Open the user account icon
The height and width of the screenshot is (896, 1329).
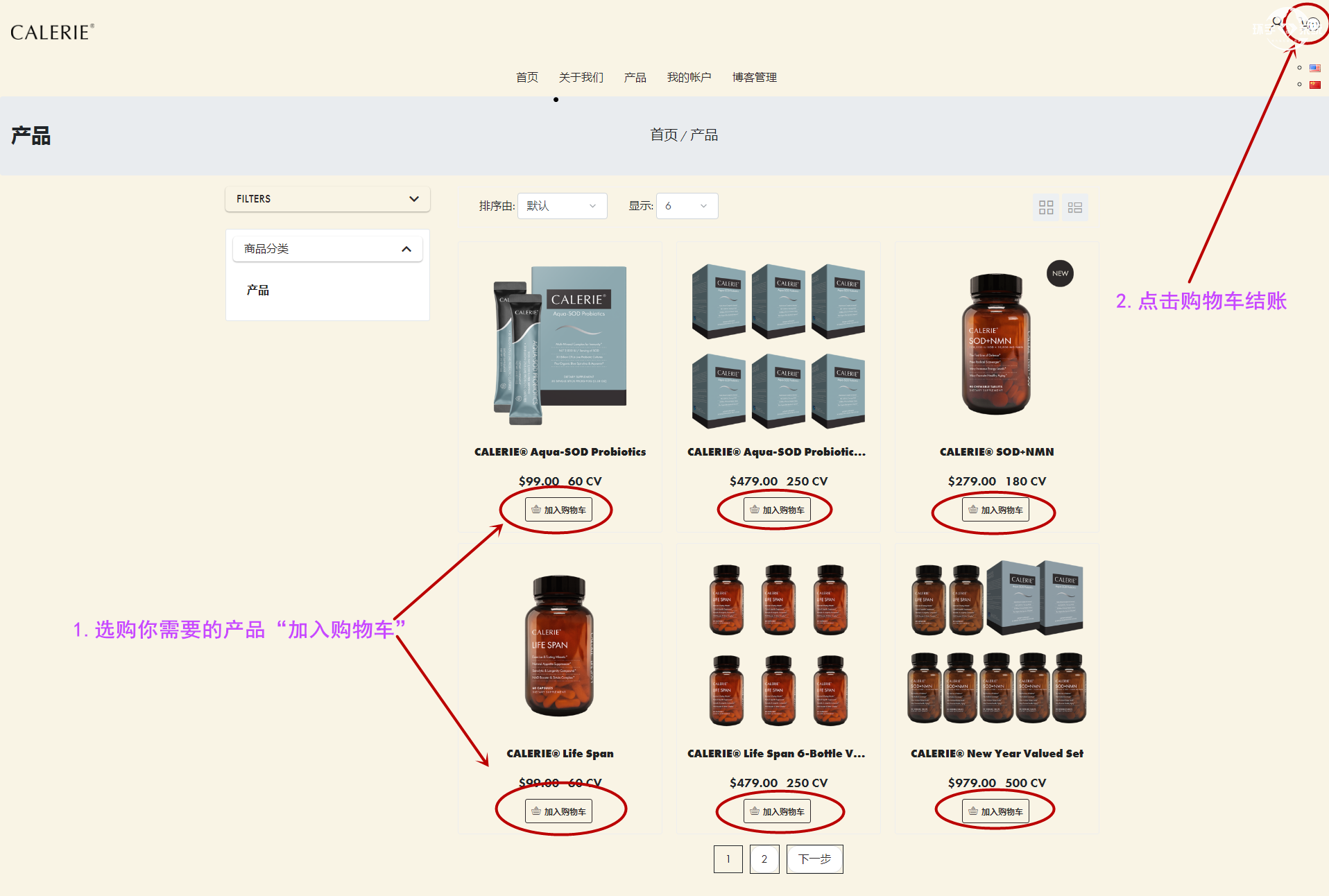[1277, 24]
